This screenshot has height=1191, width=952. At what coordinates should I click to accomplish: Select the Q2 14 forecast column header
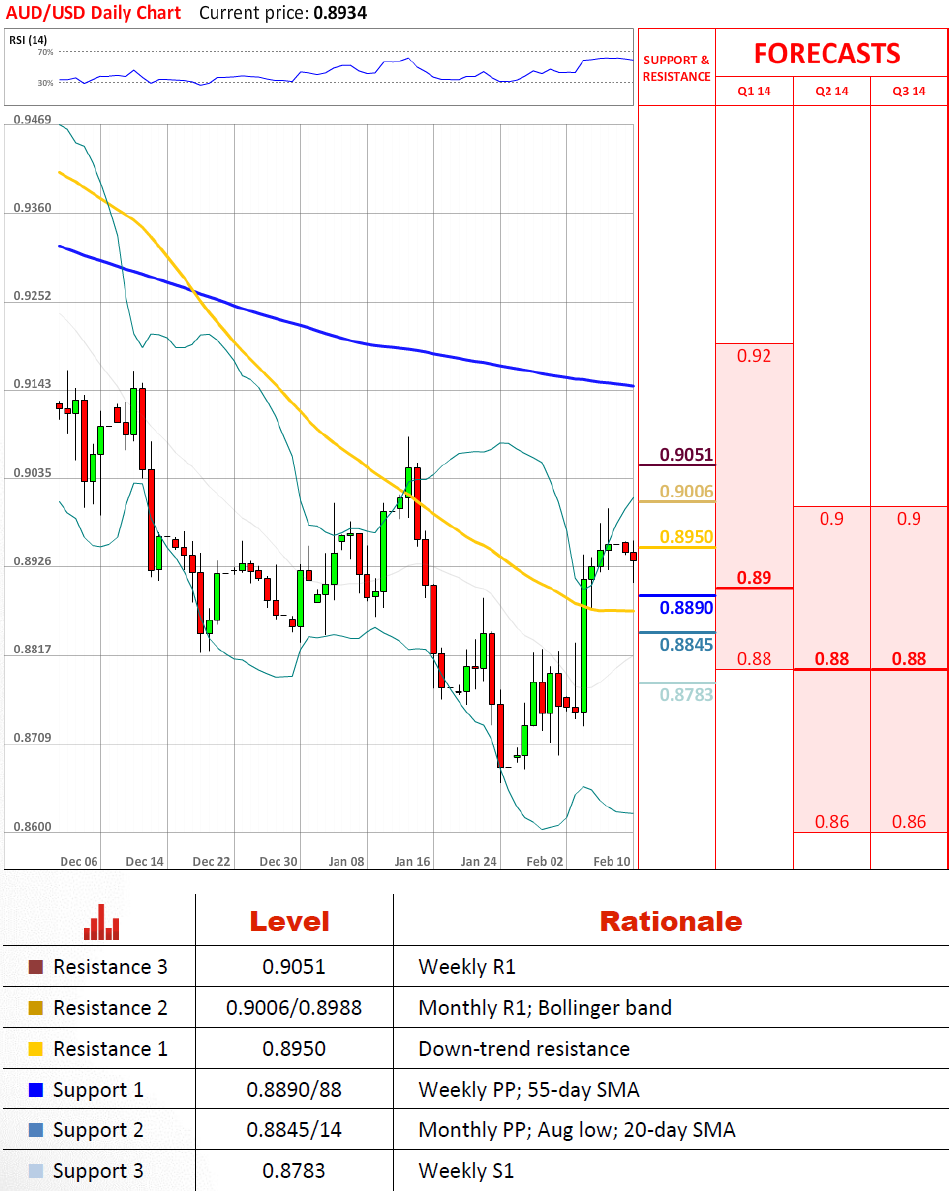click(831, 91)
